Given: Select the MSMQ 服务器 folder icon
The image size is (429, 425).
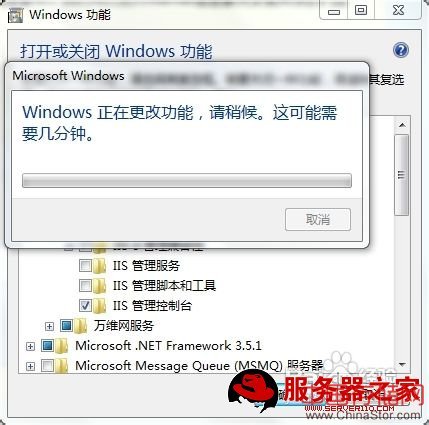Looking at the screenshot, I should click(61, 366).
